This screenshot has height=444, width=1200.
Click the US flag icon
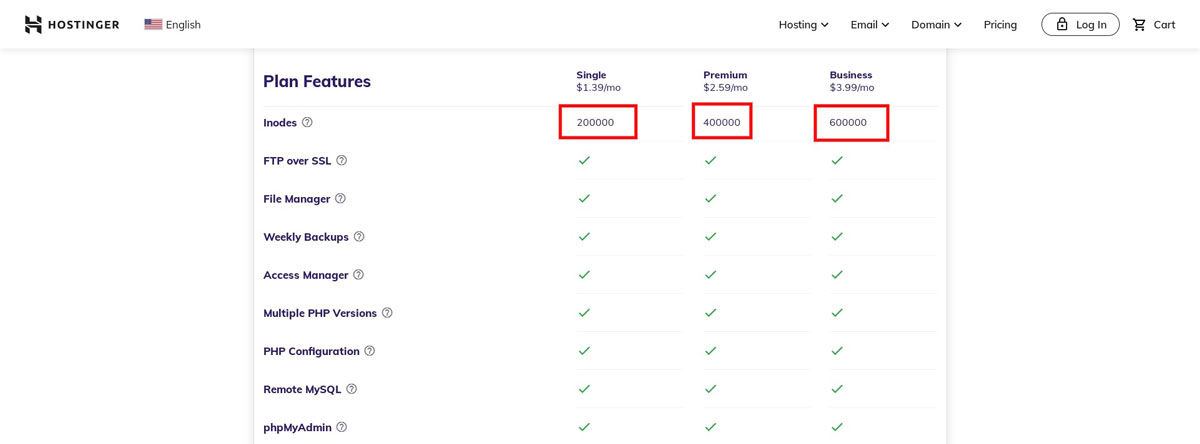click(x=153, y=24)
